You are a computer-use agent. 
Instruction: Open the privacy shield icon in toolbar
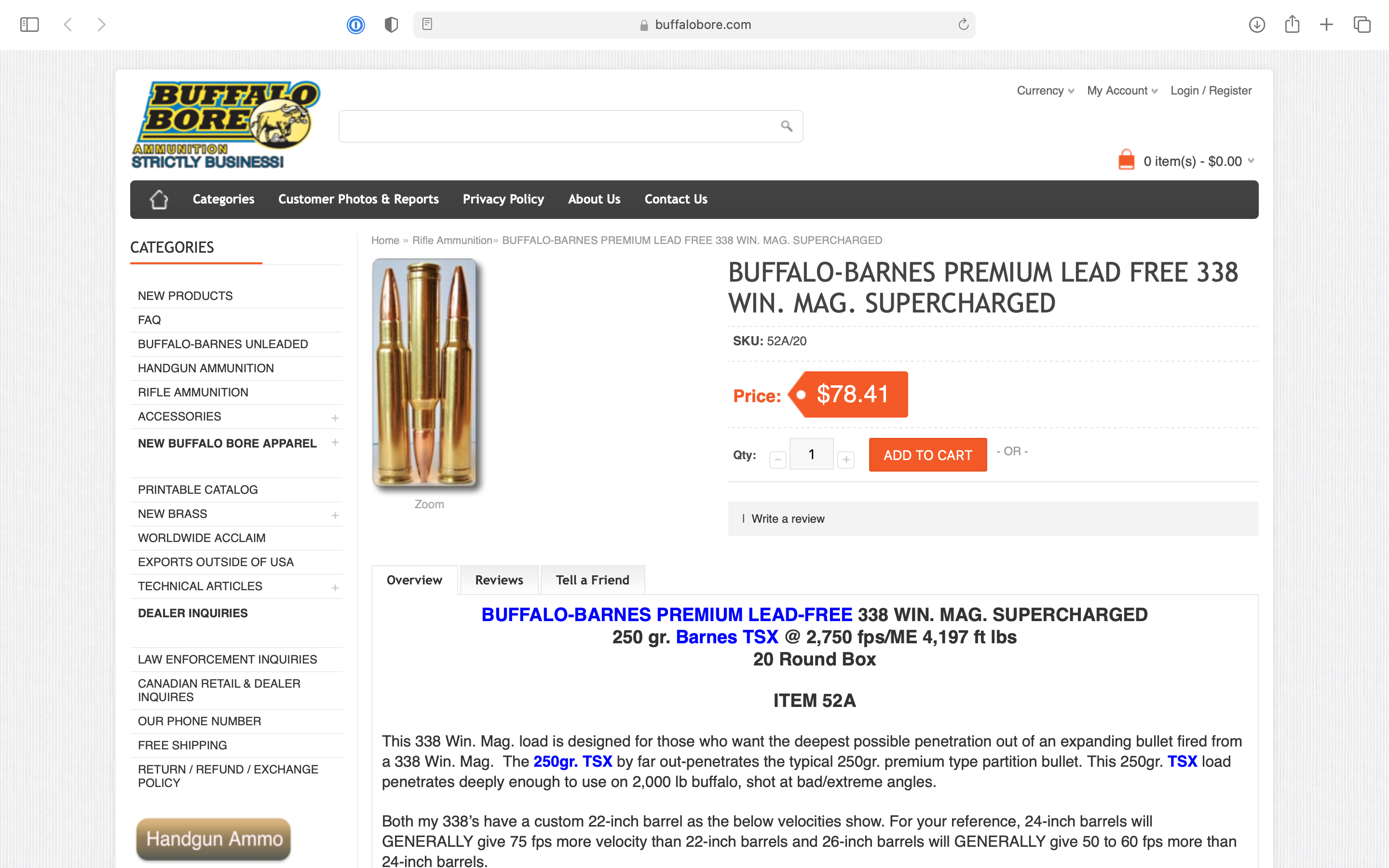[x=392, y=25]
